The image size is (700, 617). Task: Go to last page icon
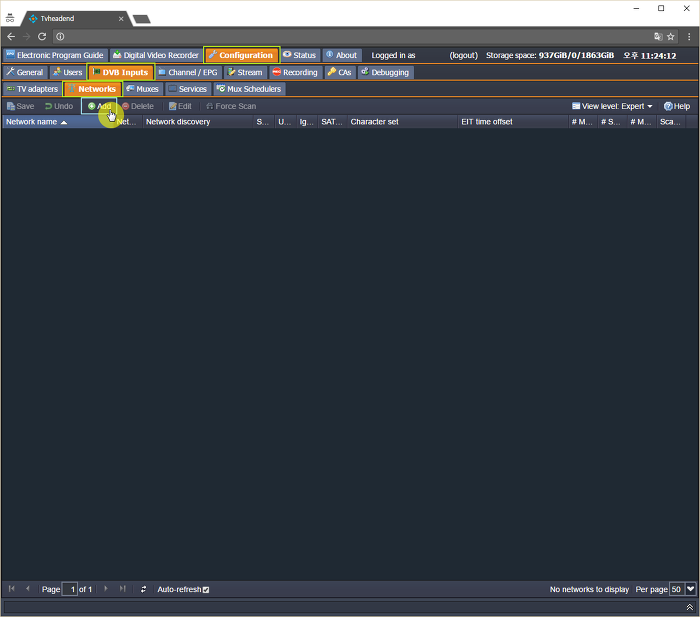click(x=122, y=589)
